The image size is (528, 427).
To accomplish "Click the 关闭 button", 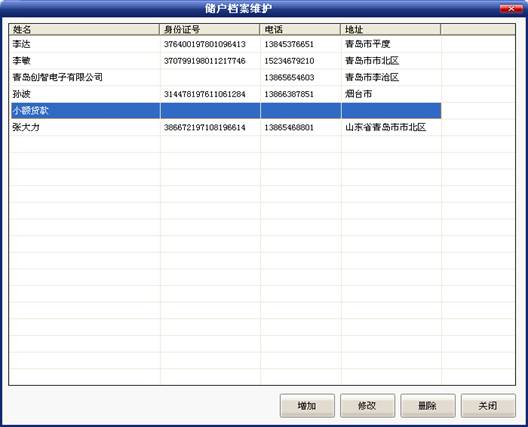I will 488,405.
